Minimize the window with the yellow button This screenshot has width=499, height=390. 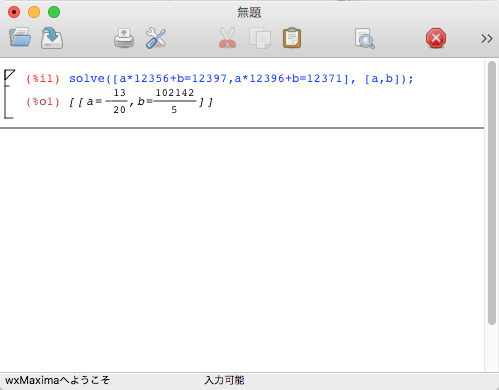click(34, 12)
